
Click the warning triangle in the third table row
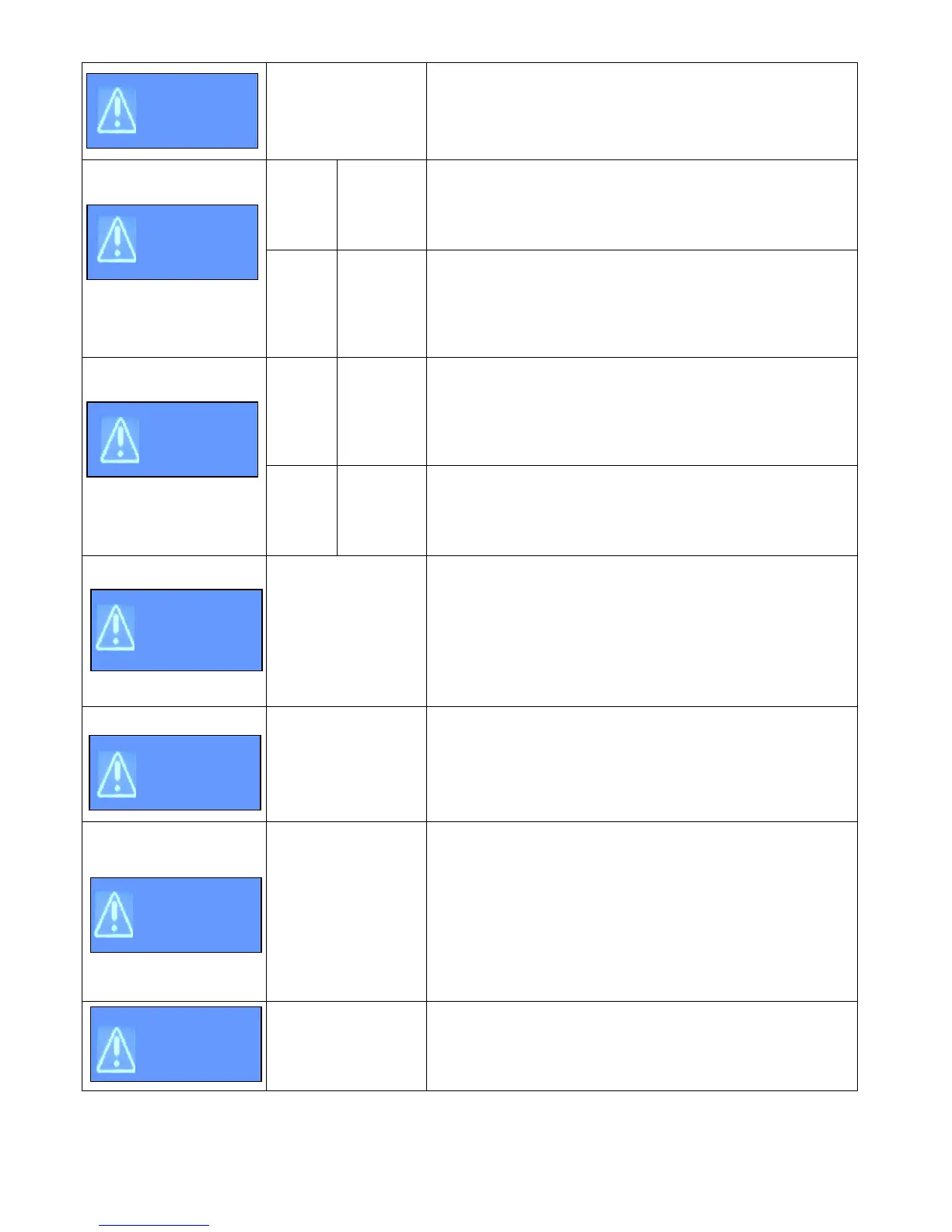120,440
